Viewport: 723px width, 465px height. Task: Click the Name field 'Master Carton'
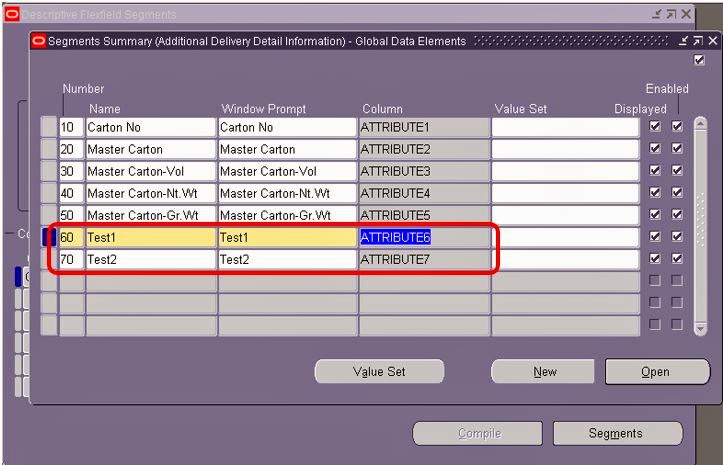[151, 149]
